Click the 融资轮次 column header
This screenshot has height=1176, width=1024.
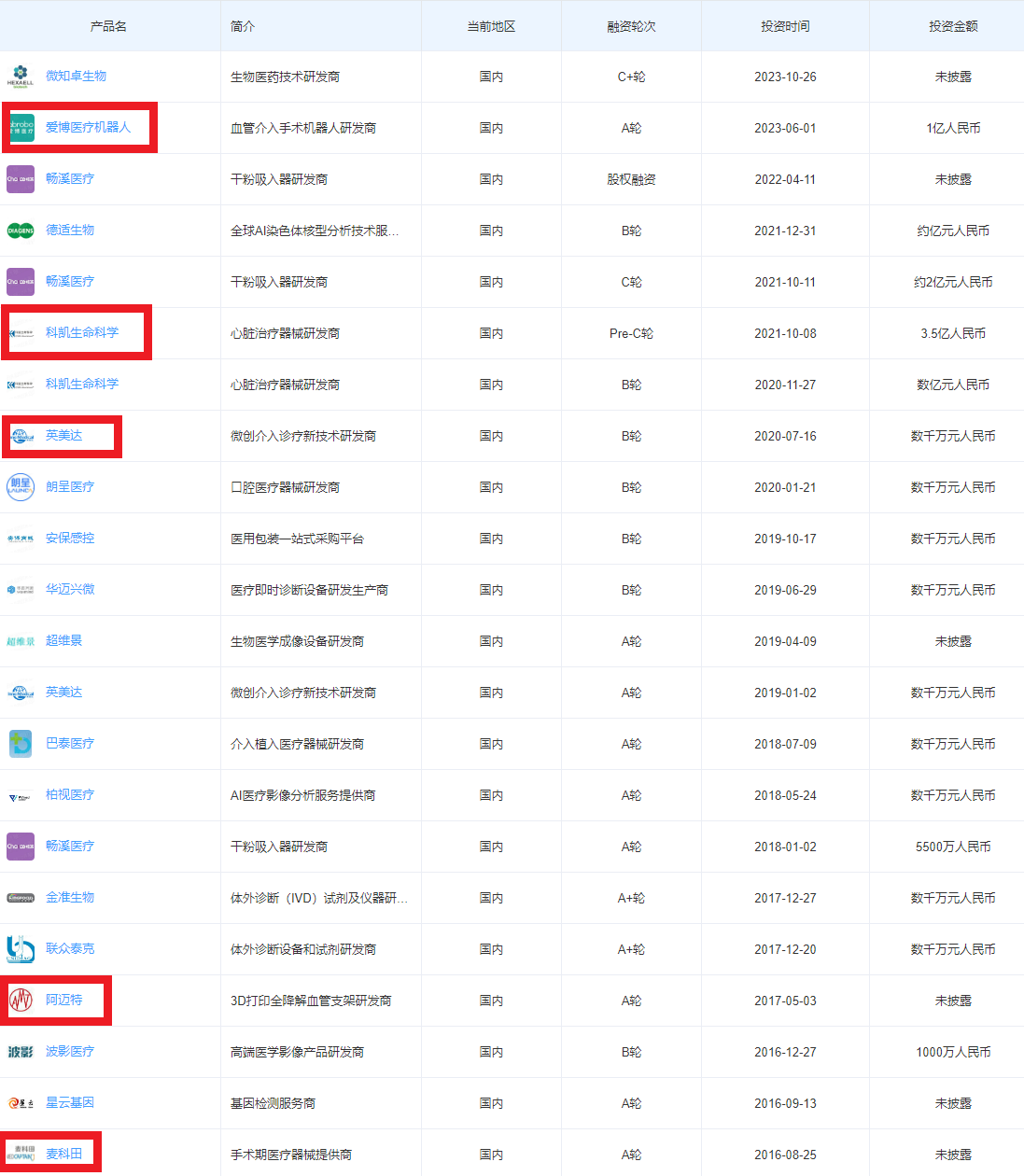(x=631, y=26)
